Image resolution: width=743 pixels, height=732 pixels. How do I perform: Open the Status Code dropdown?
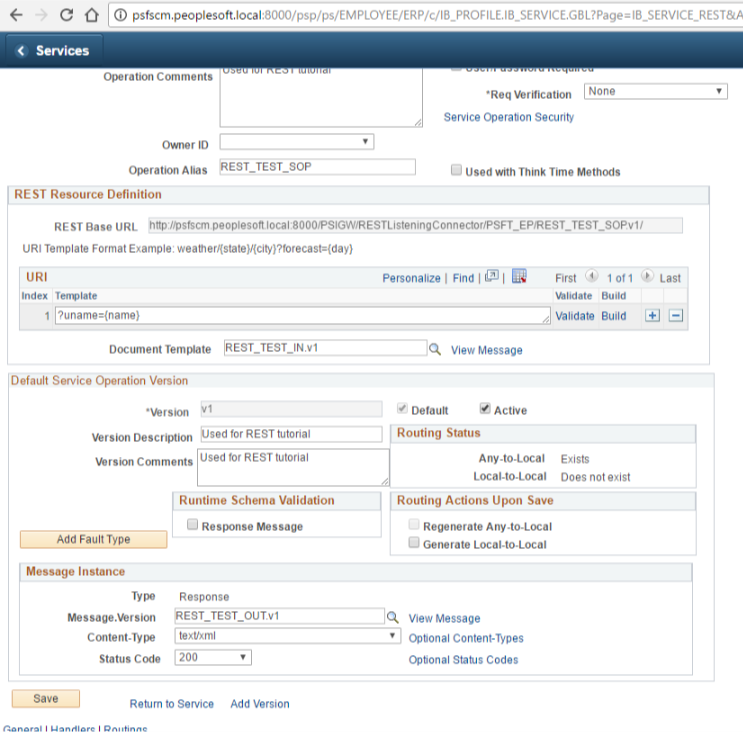click(213, 658)
